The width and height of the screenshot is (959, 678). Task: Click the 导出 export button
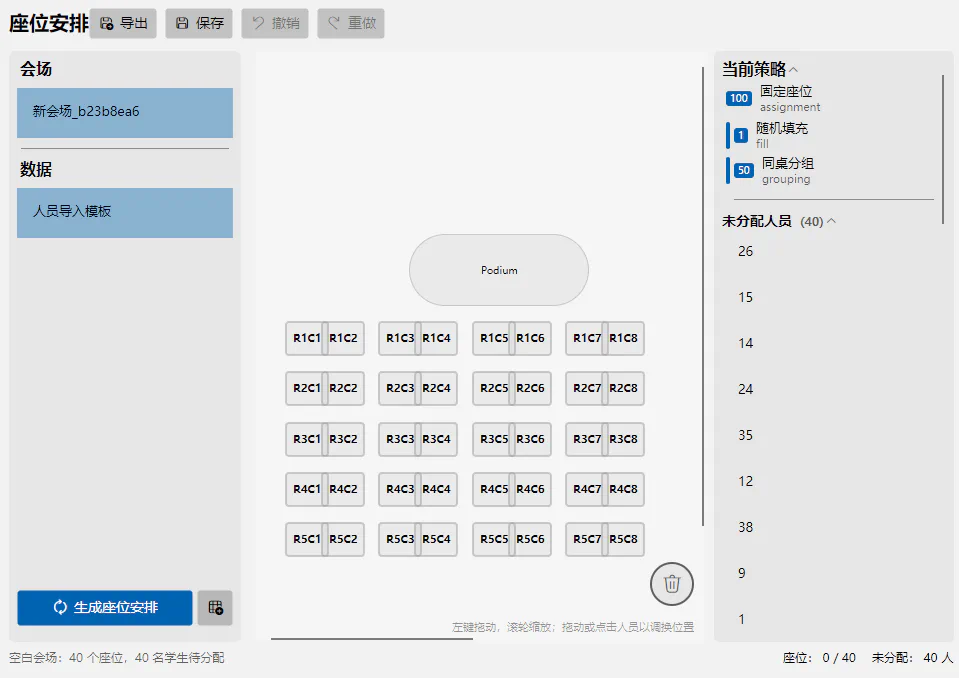click(123, 23)
